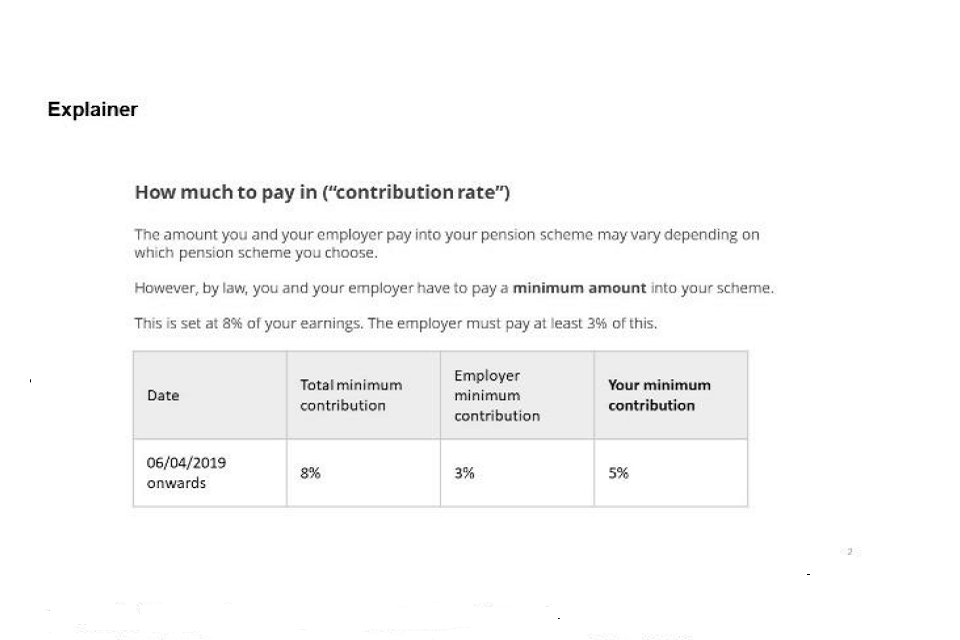Click the "06/04/2019" date in the table

point(186,463)
